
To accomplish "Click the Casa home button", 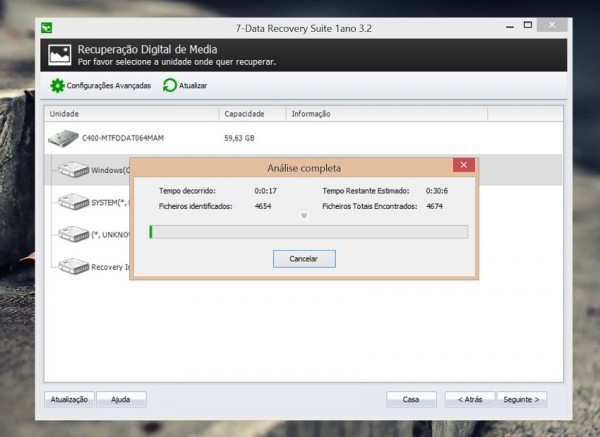I will coord(411,399).
